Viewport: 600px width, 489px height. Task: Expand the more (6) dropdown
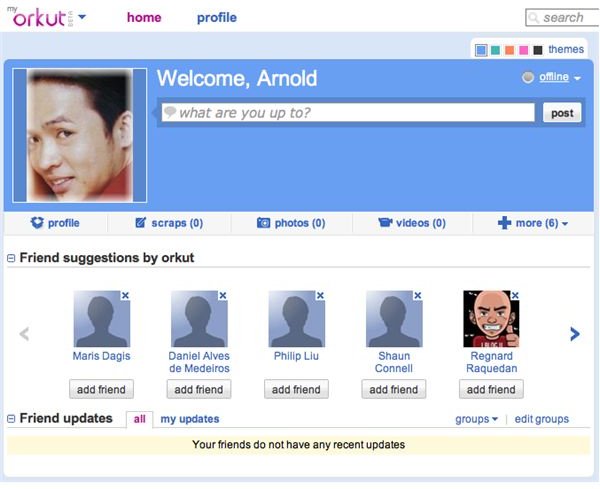[541, 223]
